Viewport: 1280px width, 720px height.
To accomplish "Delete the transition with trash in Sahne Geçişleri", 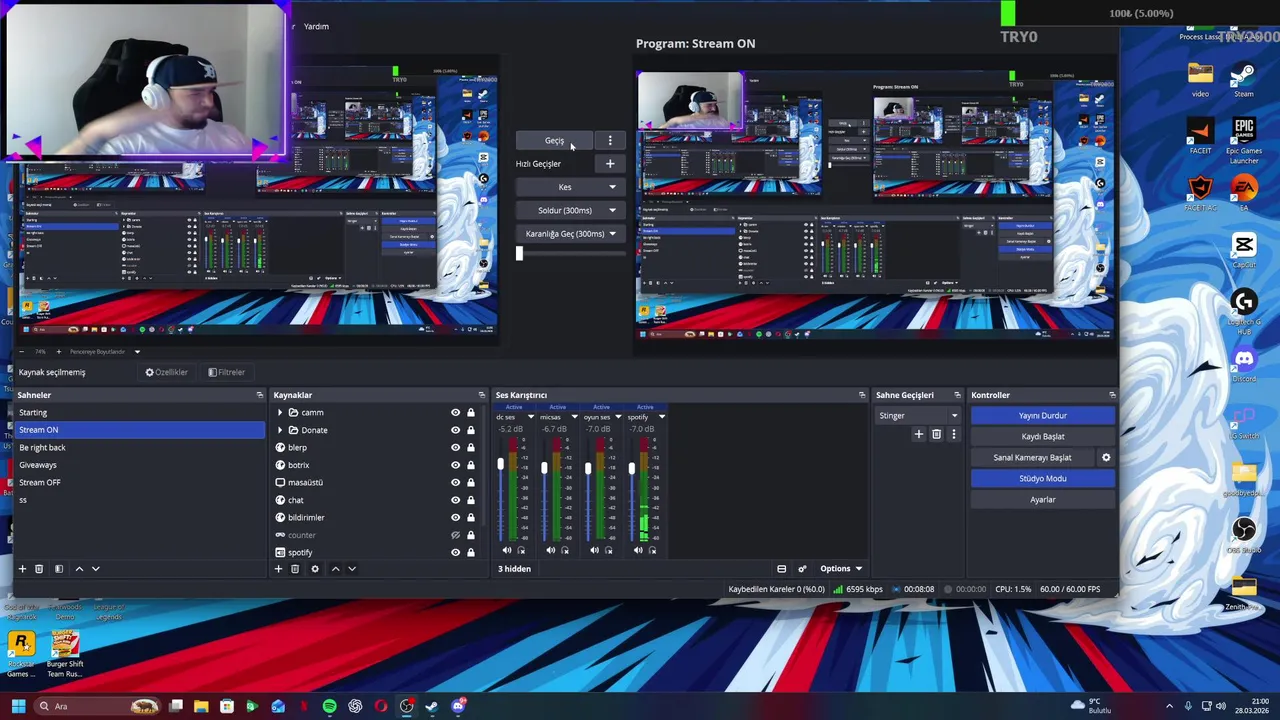I will (x=936, y=434).
